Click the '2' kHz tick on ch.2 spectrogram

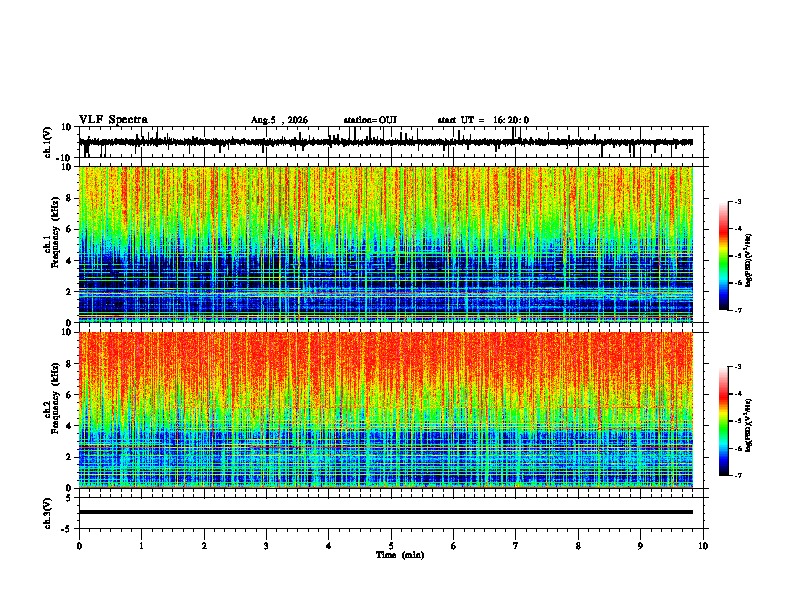[x=70, y=457]
